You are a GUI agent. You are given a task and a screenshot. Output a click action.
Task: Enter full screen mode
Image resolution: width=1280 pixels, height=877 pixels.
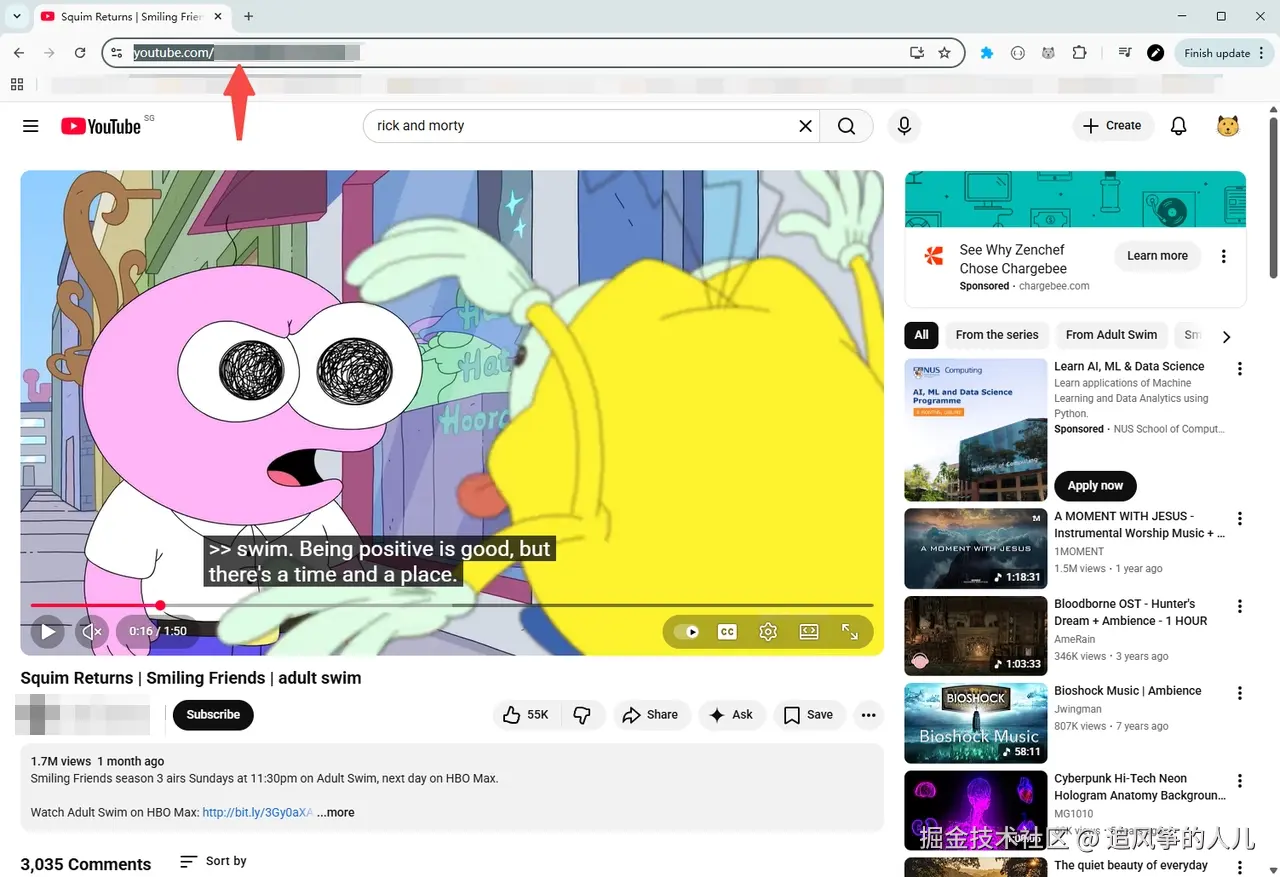(x=850, y=632)
